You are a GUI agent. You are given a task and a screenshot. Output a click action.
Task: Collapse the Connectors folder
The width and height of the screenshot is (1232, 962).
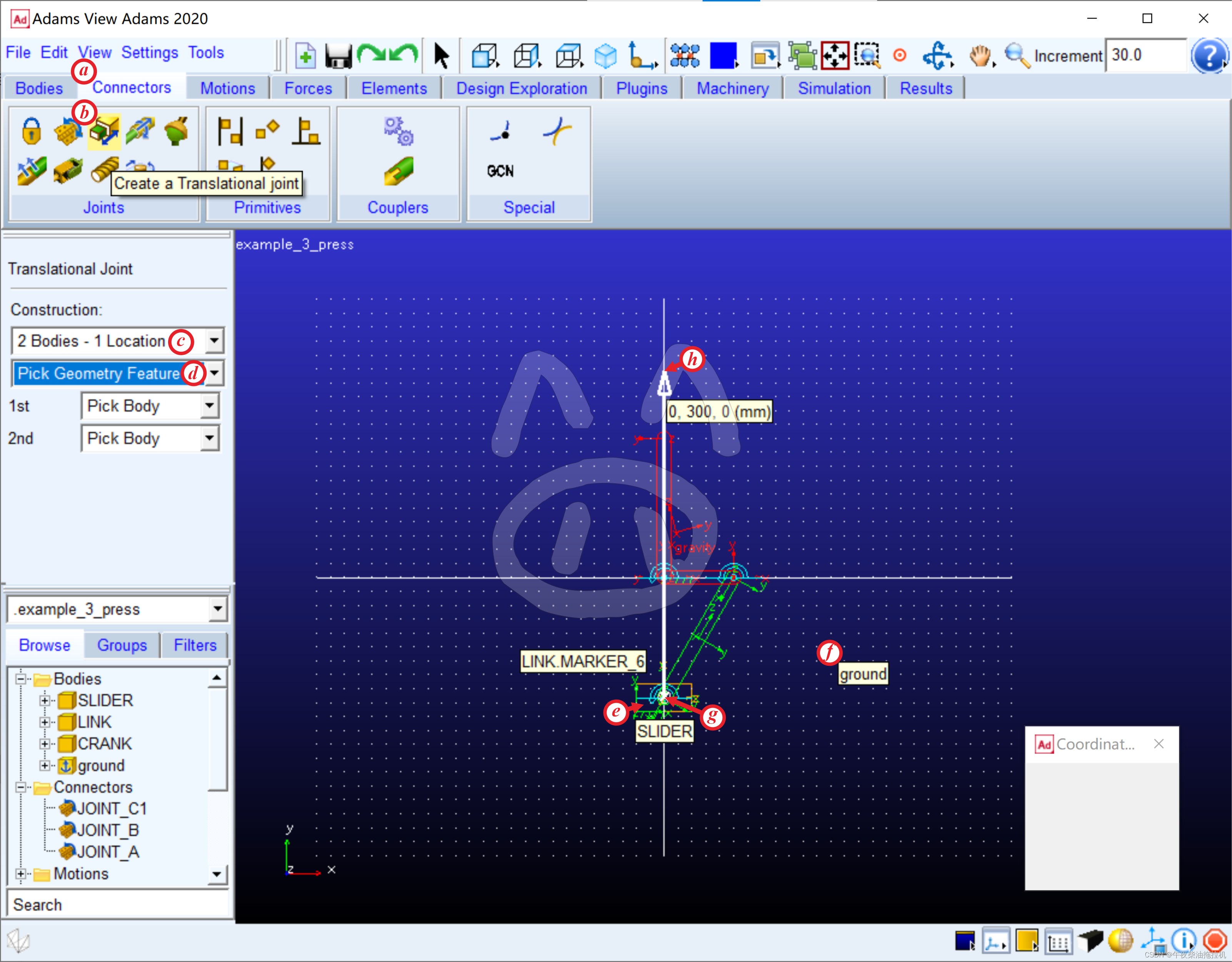click(x=21, y=788)
